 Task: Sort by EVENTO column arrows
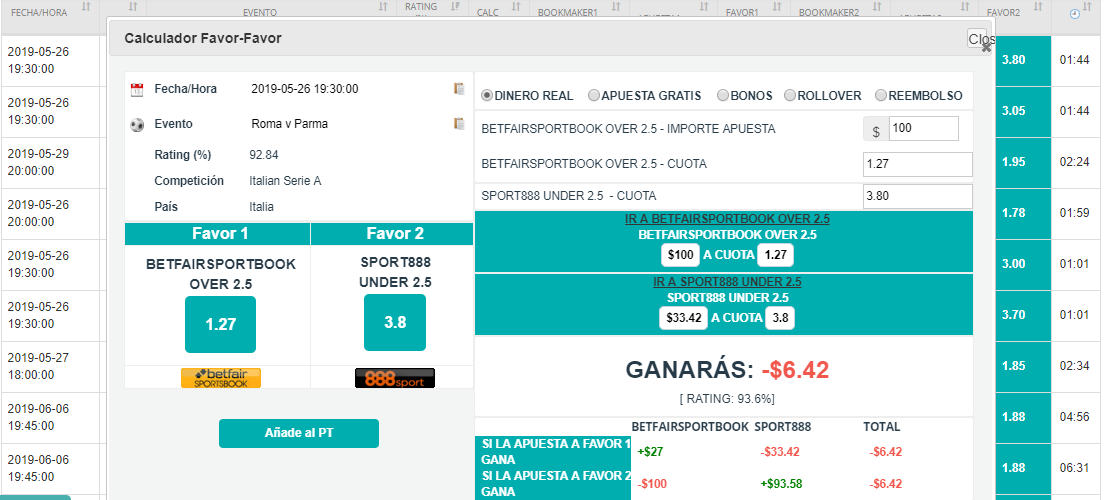tap(383, 7)
